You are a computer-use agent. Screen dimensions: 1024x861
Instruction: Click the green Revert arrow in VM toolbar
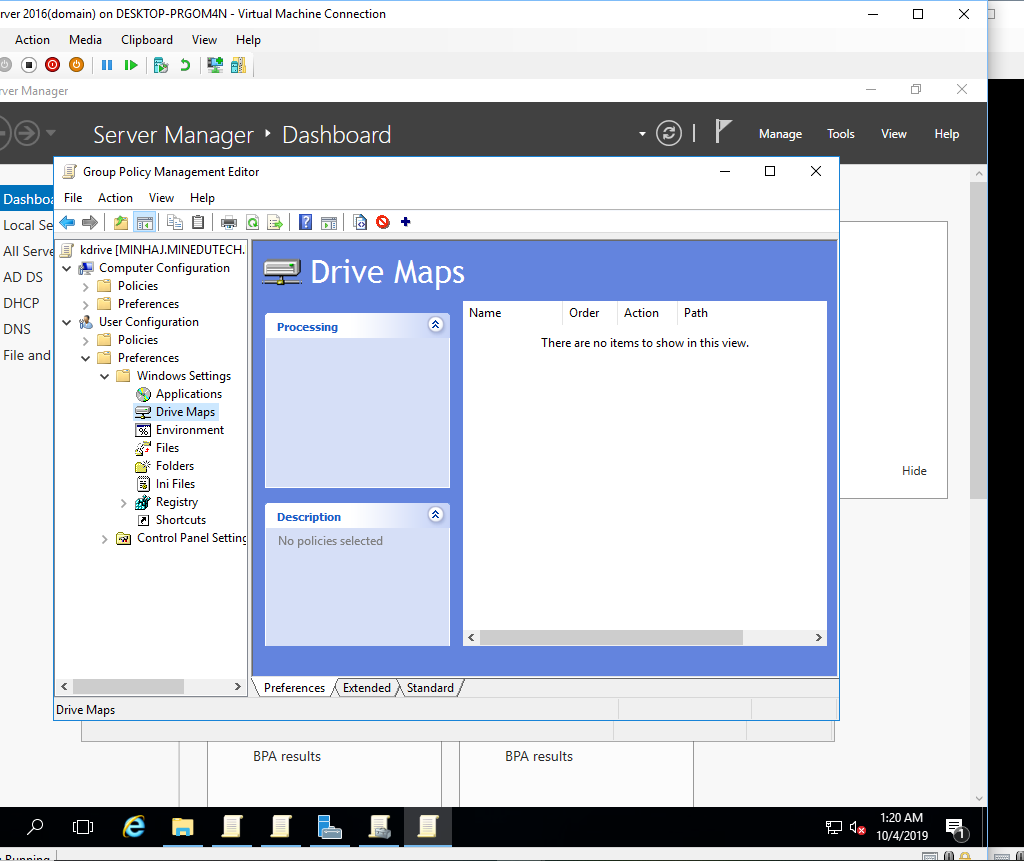185,65
